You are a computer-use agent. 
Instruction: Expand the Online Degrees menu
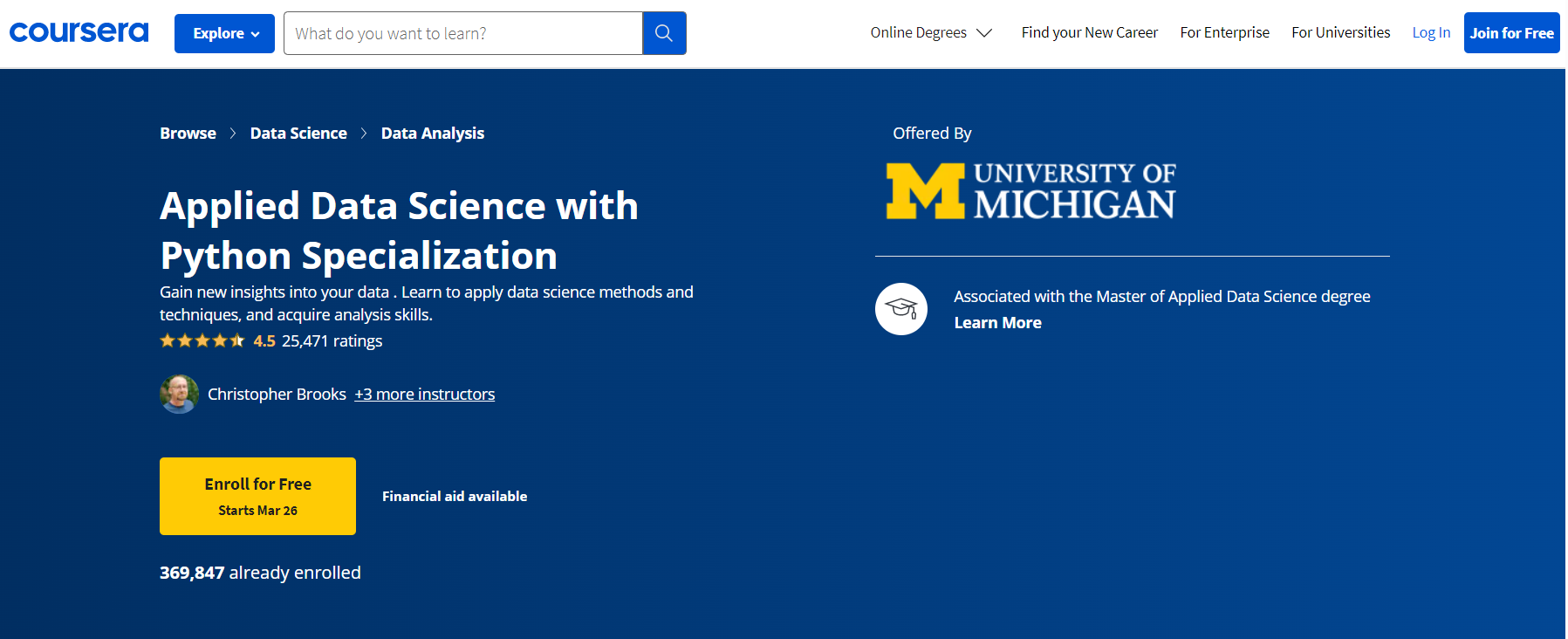pyautogui.click(x=931, y=32)
